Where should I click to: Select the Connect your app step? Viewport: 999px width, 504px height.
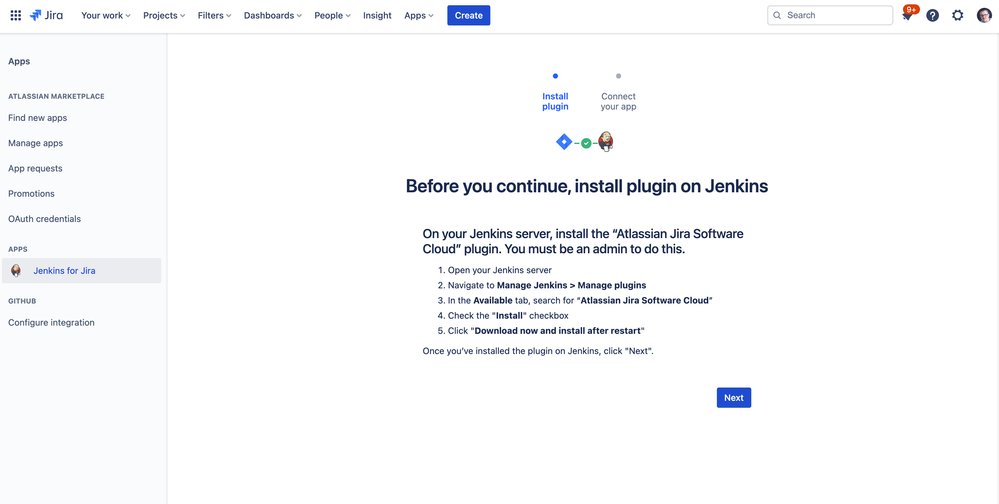(619, 101)
